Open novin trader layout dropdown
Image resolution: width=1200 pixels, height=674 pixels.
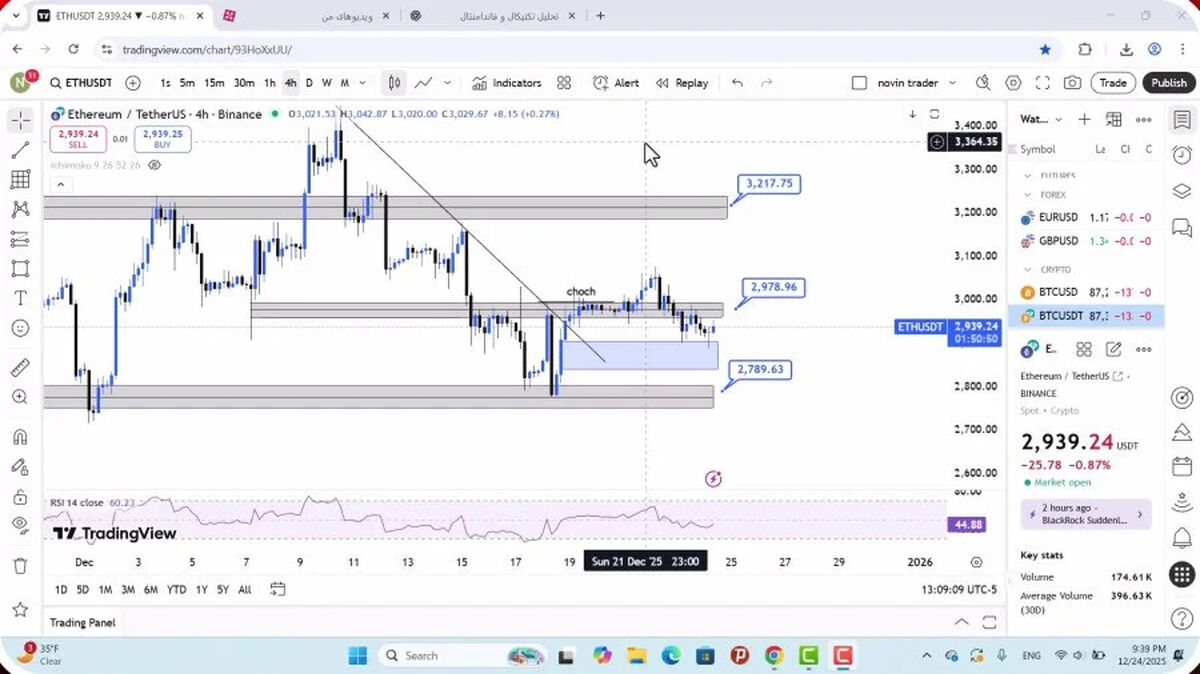(x=952, y=83)
